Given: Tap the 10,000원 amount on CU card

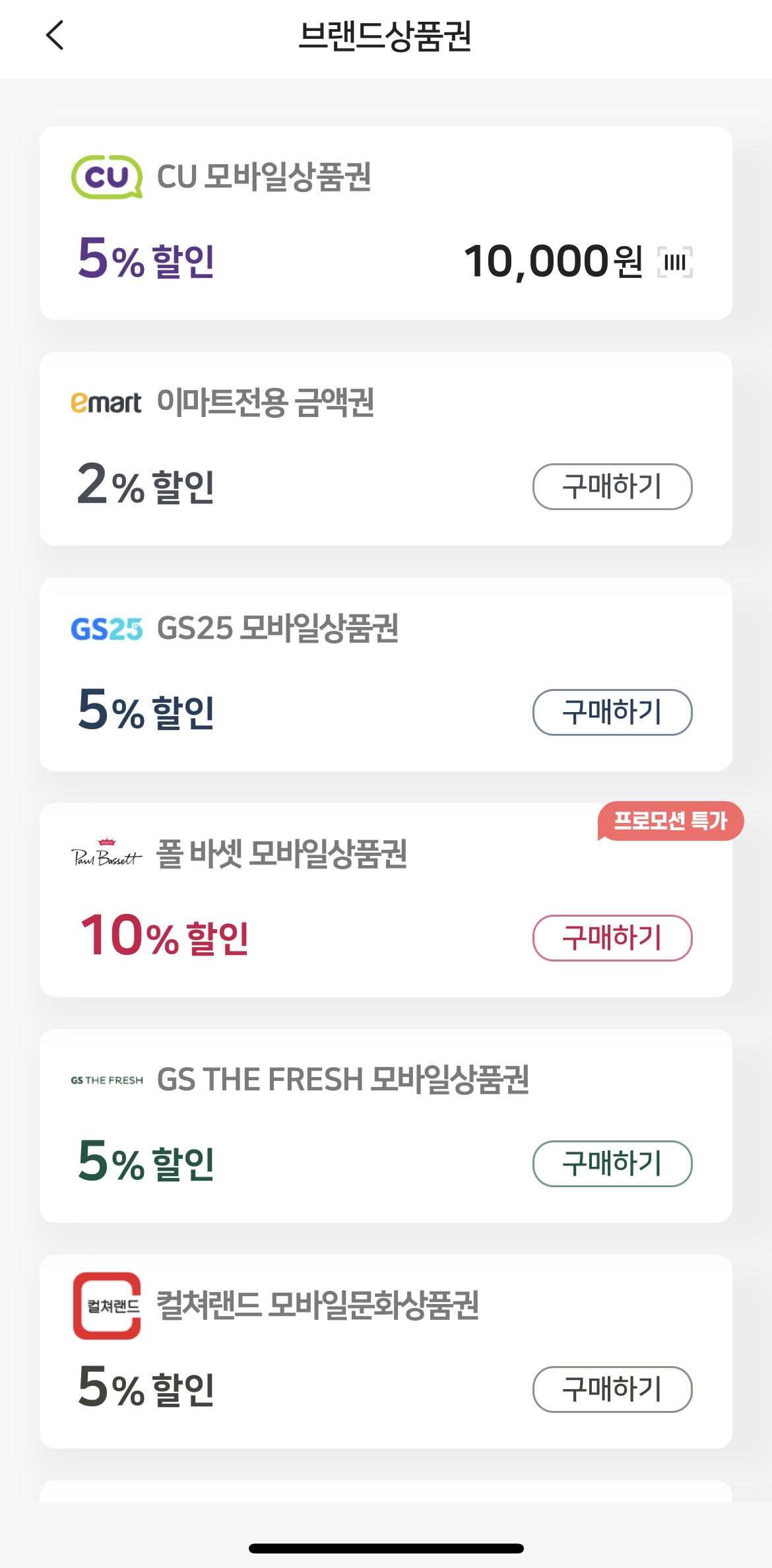Looking at the screenshot, I should 554,261.
